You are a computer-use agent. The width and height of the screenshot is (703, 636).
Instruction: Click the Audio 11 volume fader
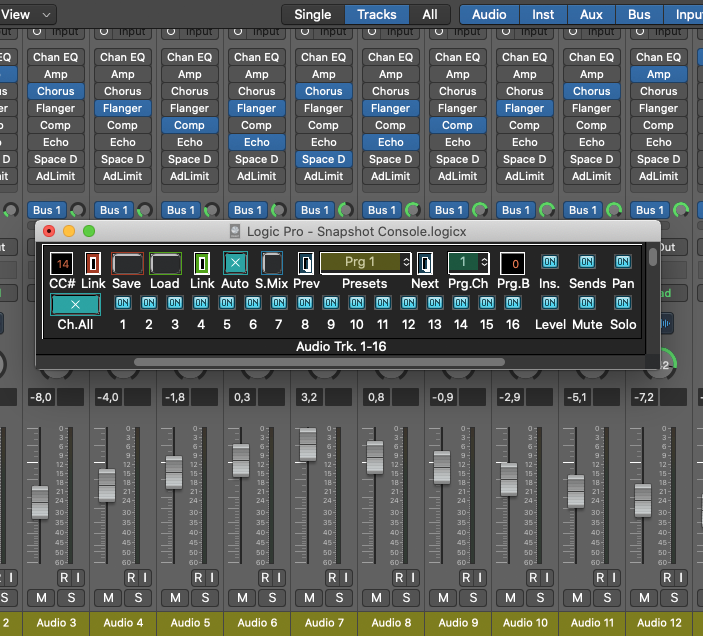576,491
